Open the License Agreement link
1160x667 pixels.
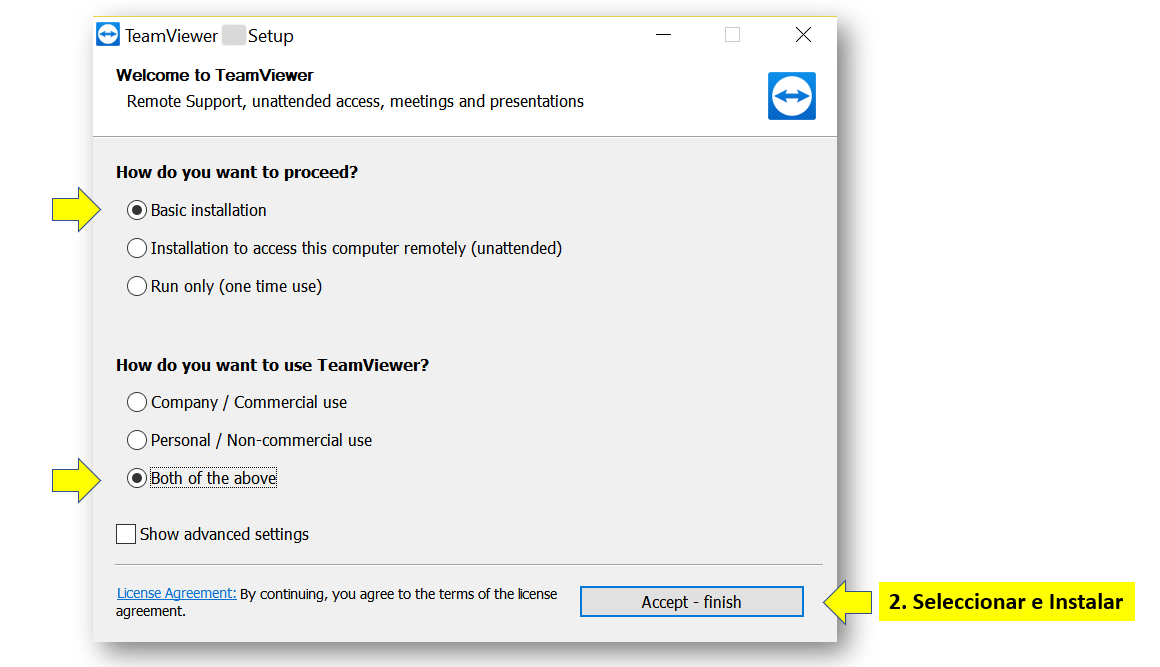click(x=176, y=593)
